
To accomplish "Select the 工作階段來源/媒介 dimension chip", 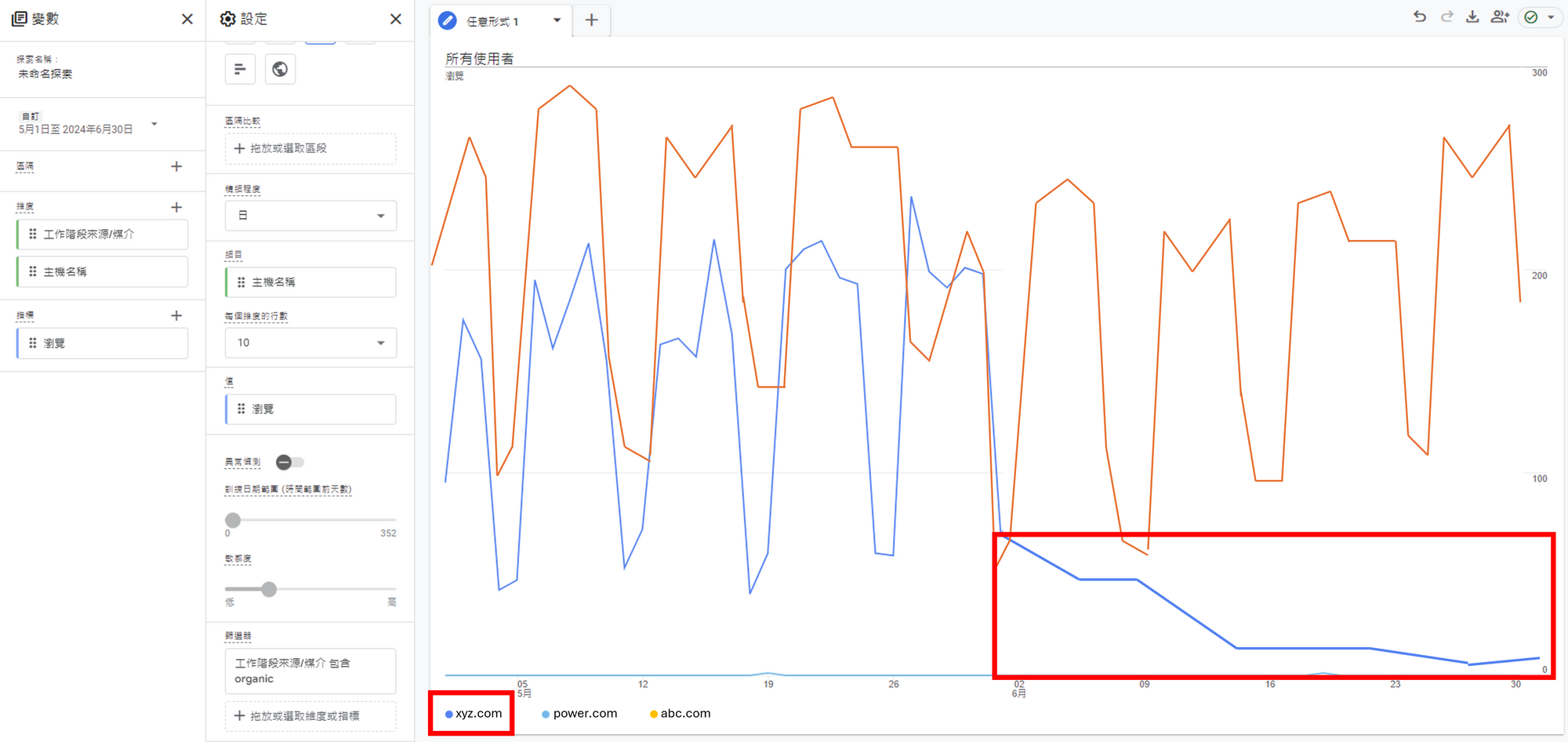I will pyautogui.click(x=102, y=235).
